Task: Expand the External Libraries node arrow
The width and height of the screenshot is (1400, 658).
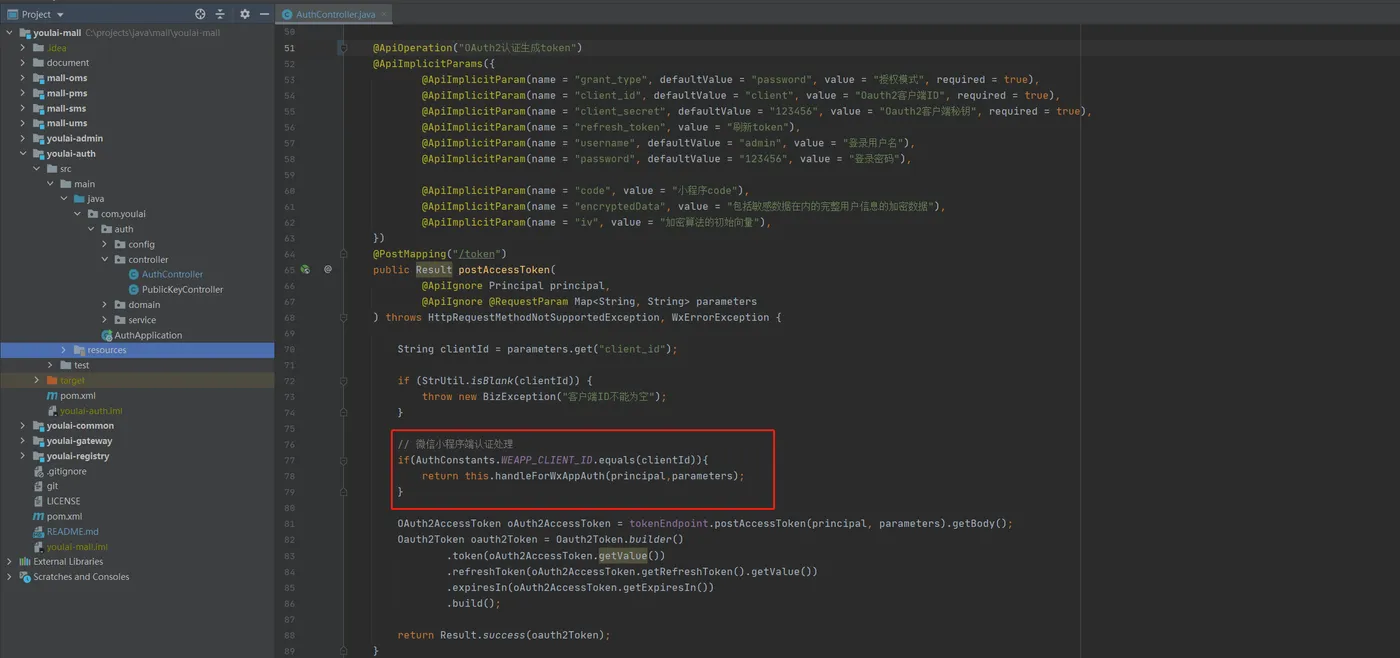Action: pos(10,562)
